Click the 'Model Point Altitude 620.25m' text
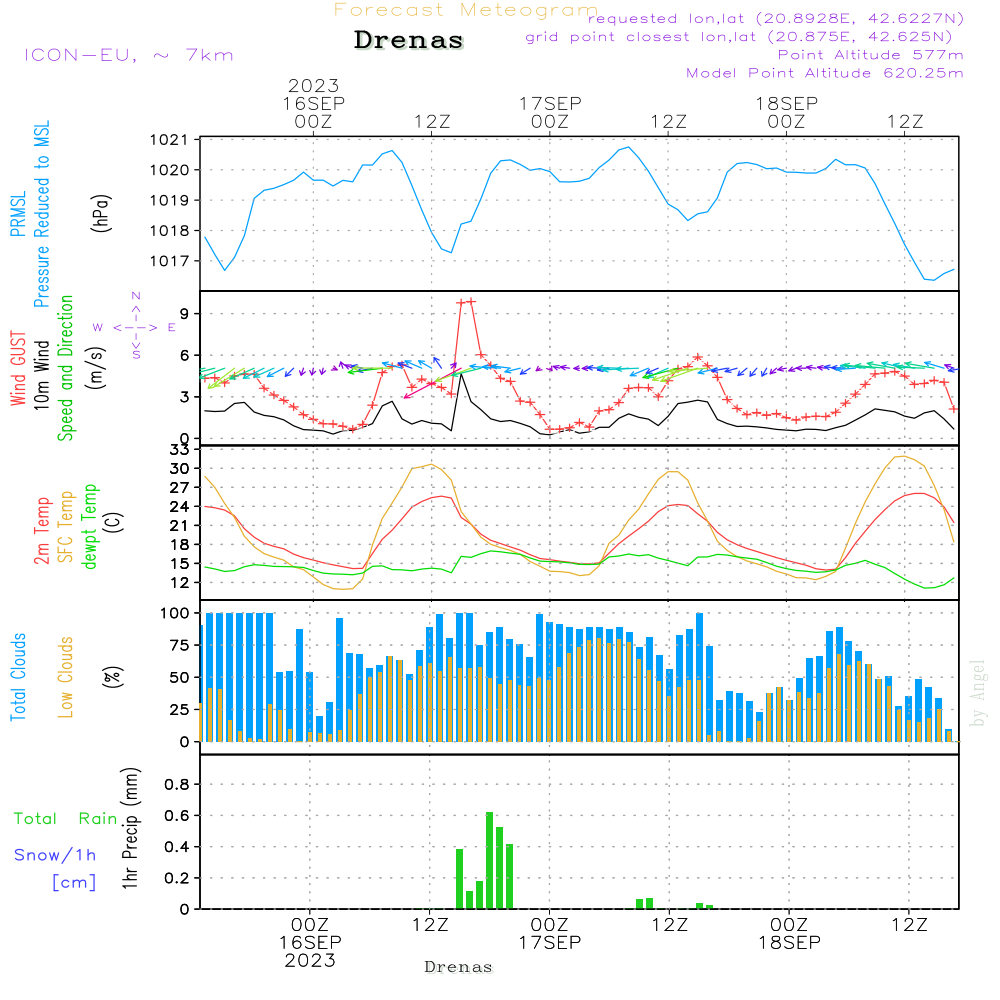Image resolution: width=1000 pixels, height=1000 pixels. [825, 73]
